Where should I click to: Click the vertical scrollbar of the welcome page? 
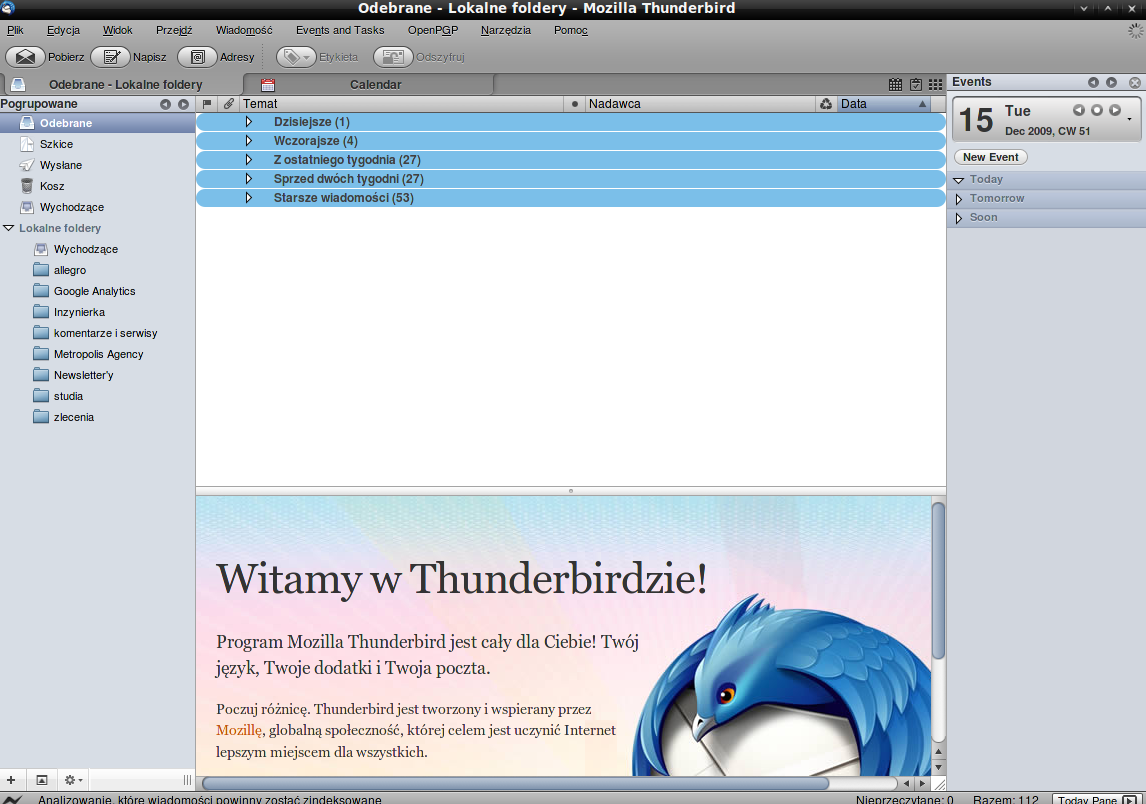(x=938, y=581)
